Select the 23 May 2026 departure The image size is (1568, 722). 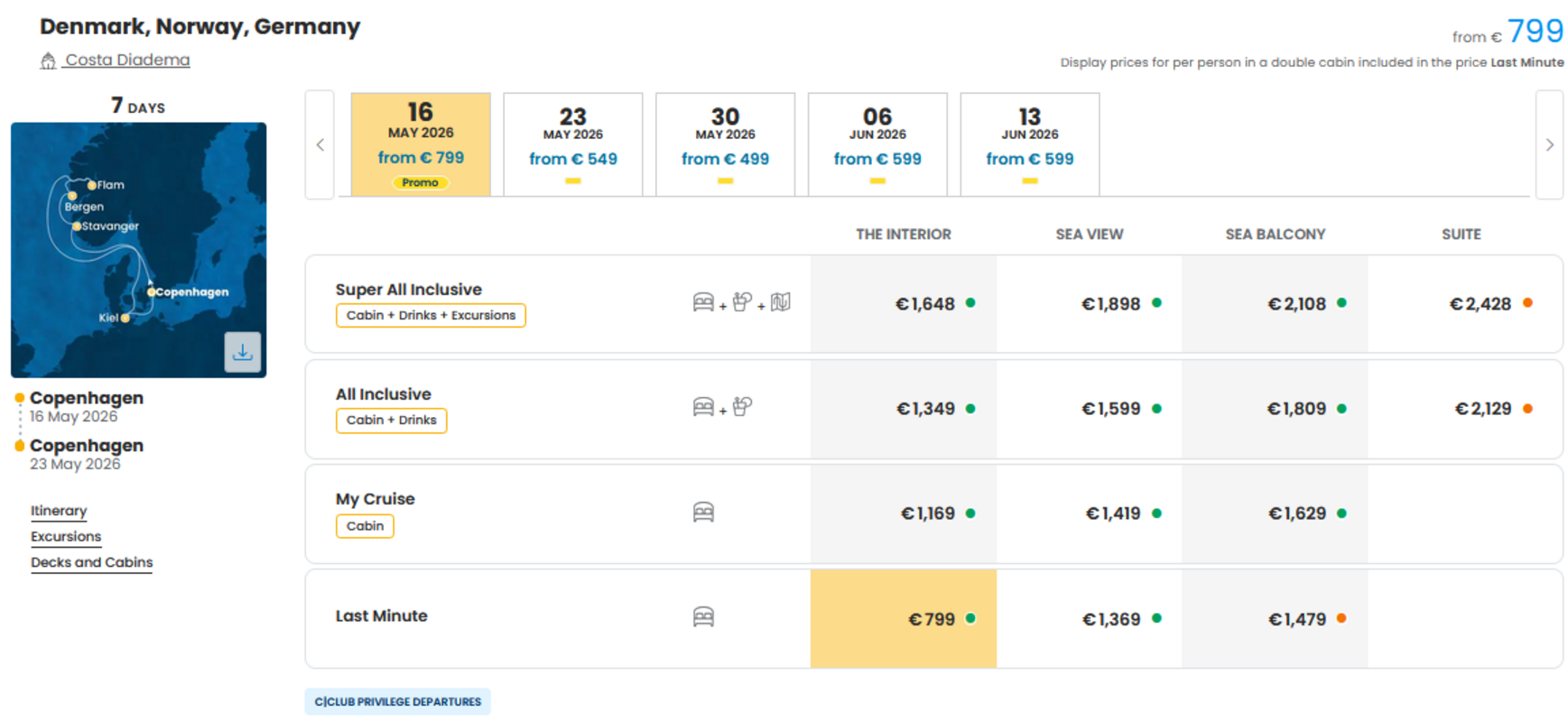tap(573, 144)
